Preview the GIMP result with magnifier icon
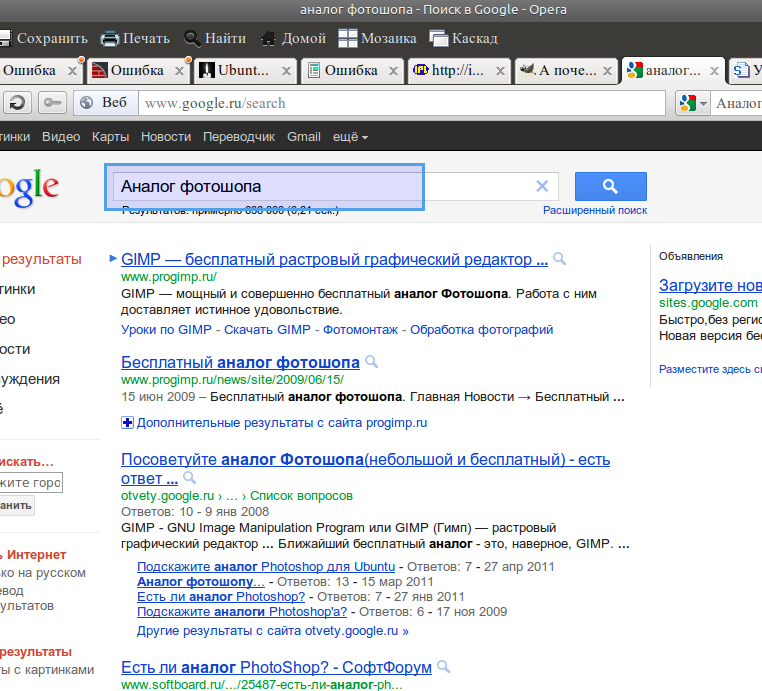762x691 pixels. coord(560,259)
